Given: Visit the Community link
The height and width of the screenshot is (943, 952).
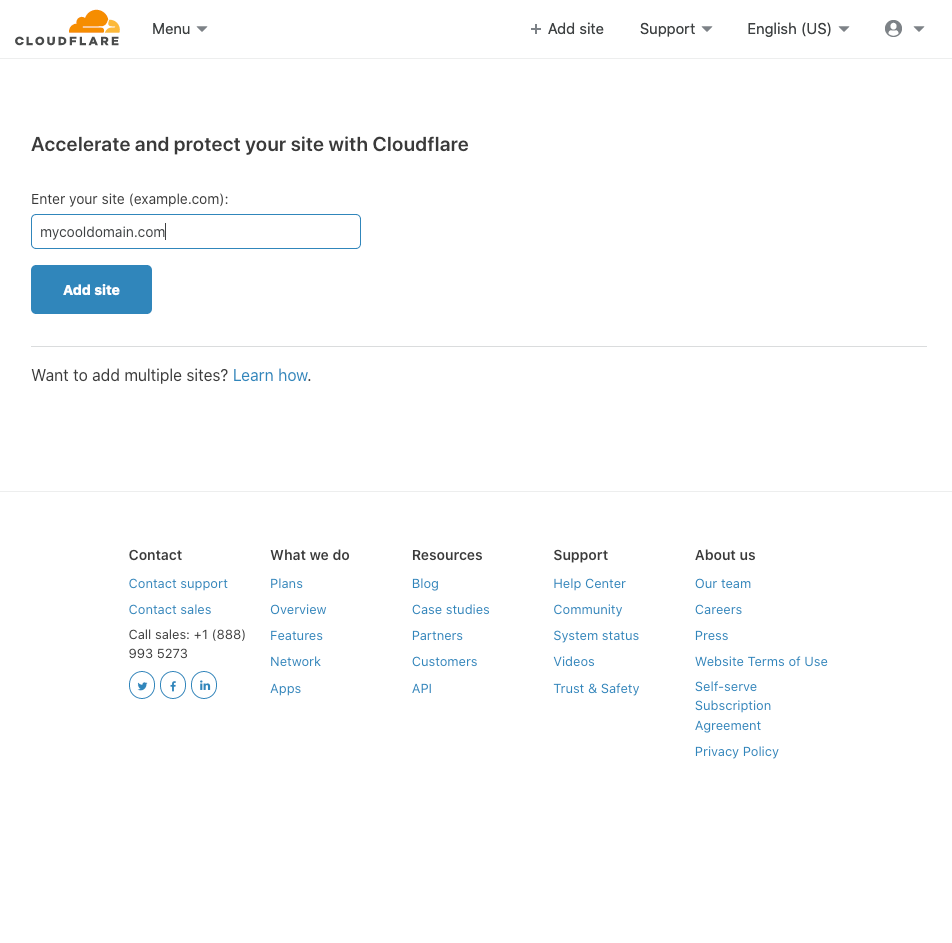Looking at the screenshot, I should (x=588, y=610).
